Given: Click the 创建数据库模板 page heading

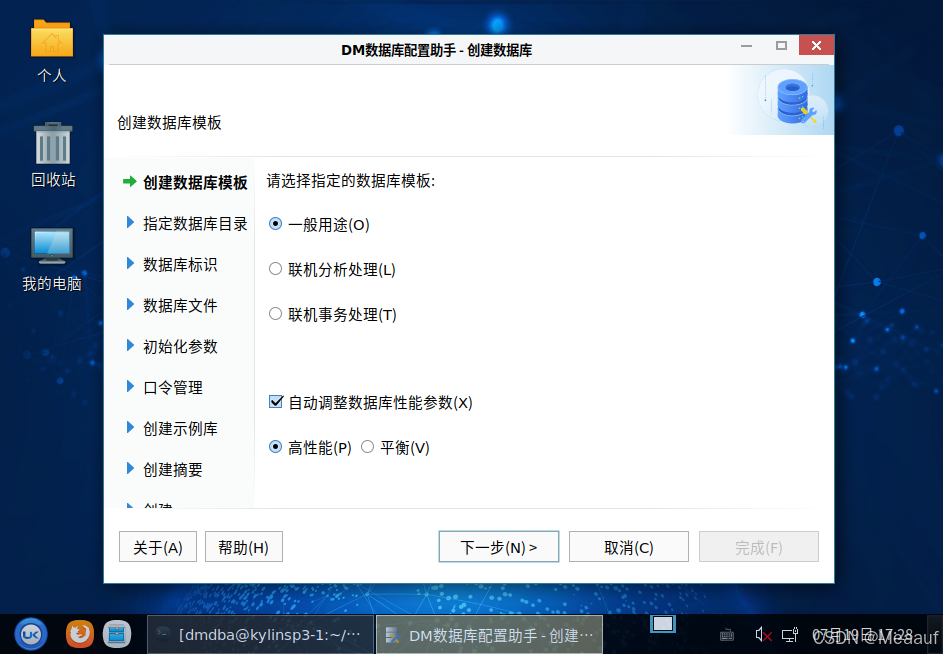Looking at the screenshot, I should (169, 123).
